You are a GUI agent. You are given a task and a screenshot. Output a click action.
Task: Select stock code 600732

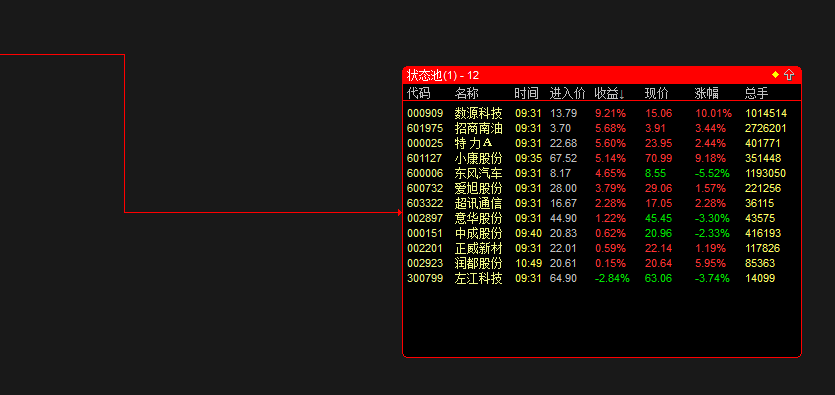pyautogui.click(x=425, y=188)
